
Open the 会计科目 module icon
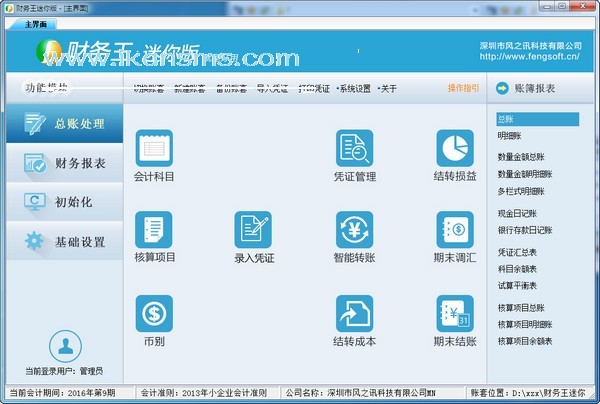[154, 148]
